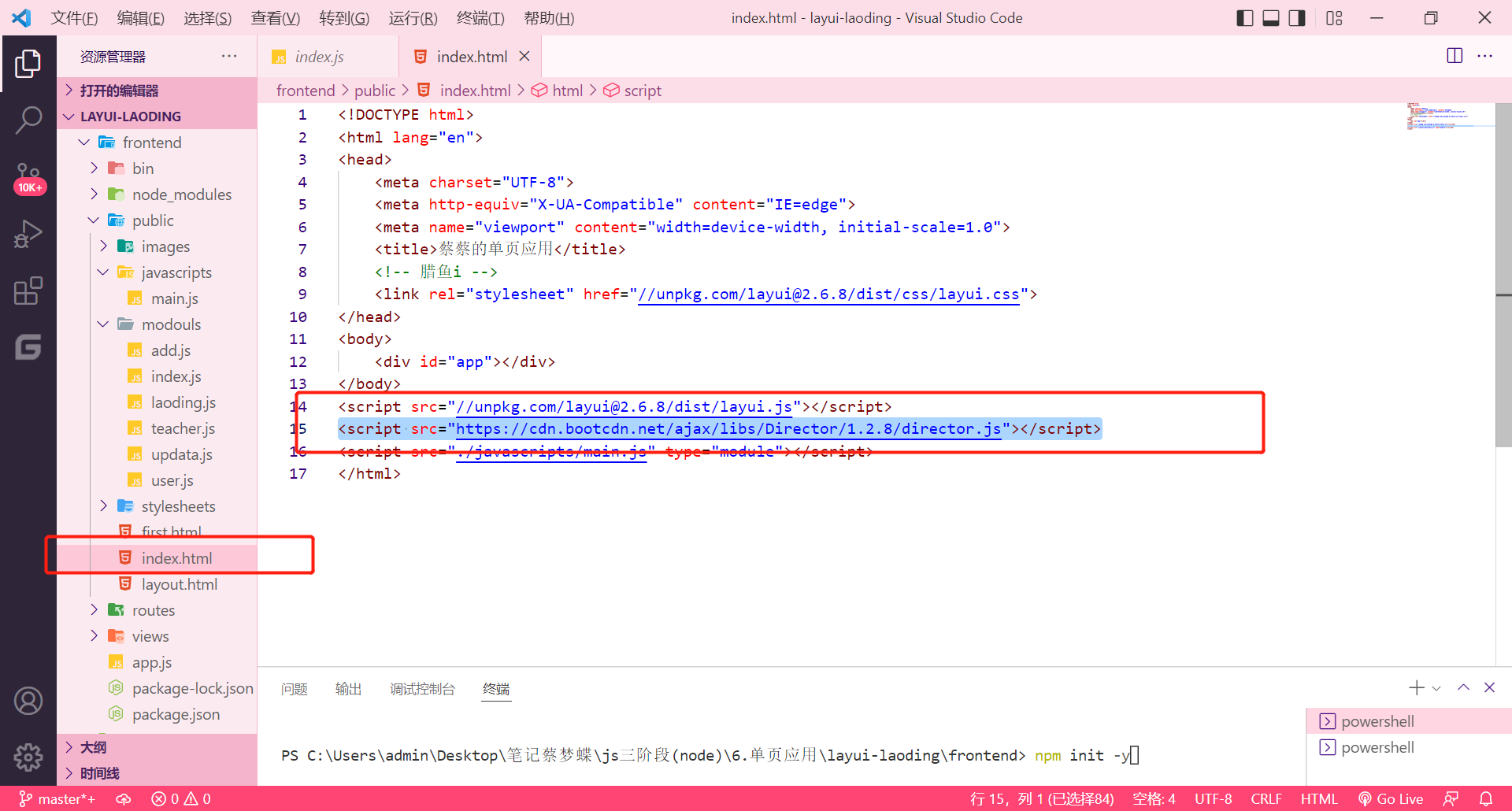1512x811 pixels.
Task: Switch to the 问题 panel tab
Action: point(295,689)
